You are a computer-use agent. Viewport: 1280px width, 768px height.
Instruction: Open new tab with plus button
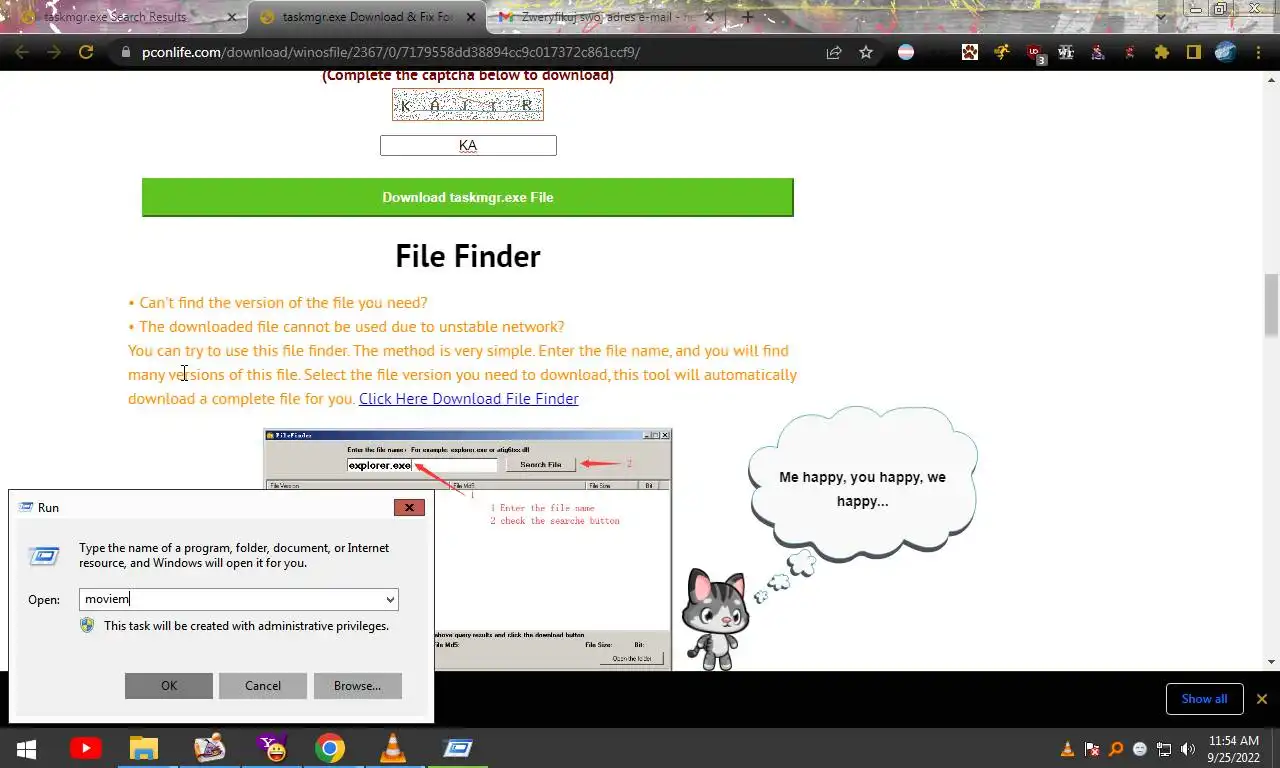(747, 17)
